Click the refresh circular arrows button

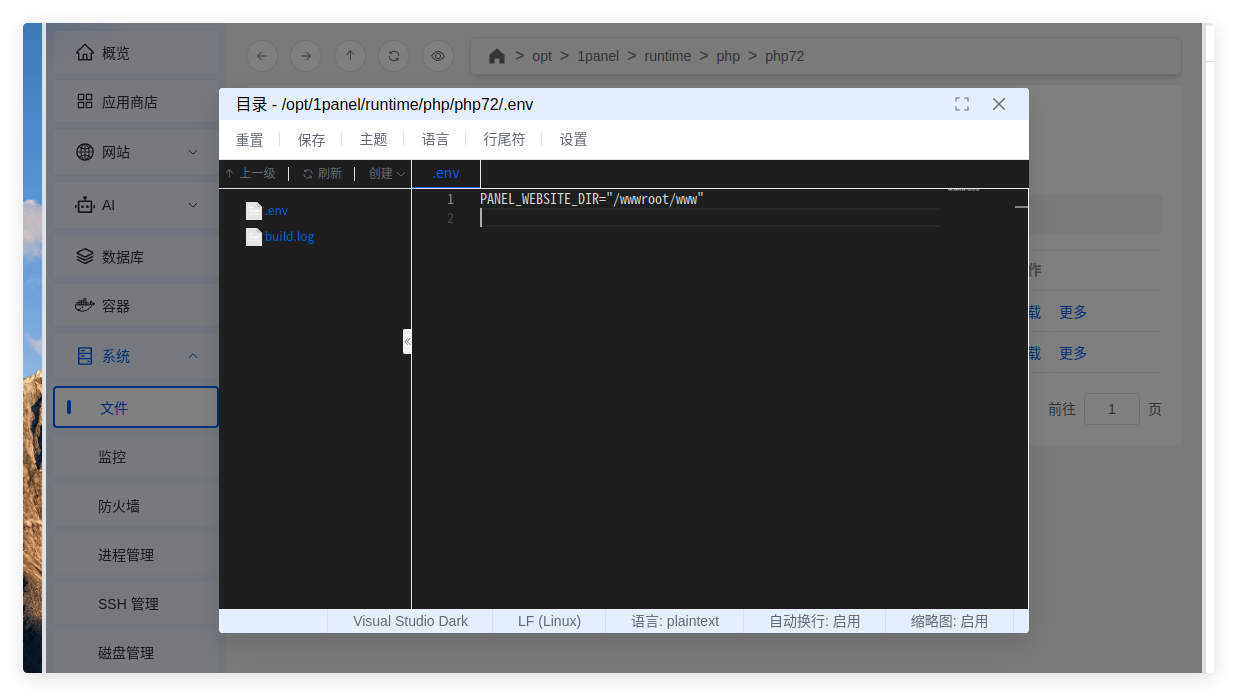(x=394, y=56)
